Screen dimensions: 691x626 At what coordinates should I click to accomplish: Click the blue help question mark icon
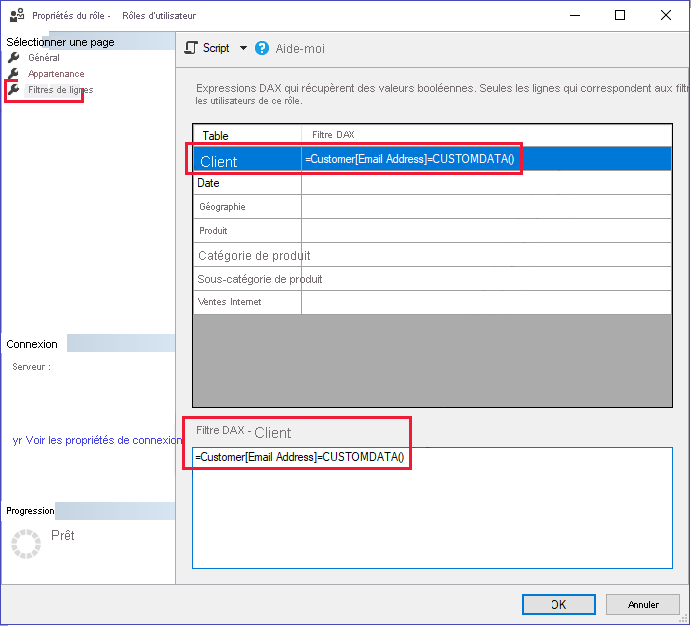click(262, 48)
